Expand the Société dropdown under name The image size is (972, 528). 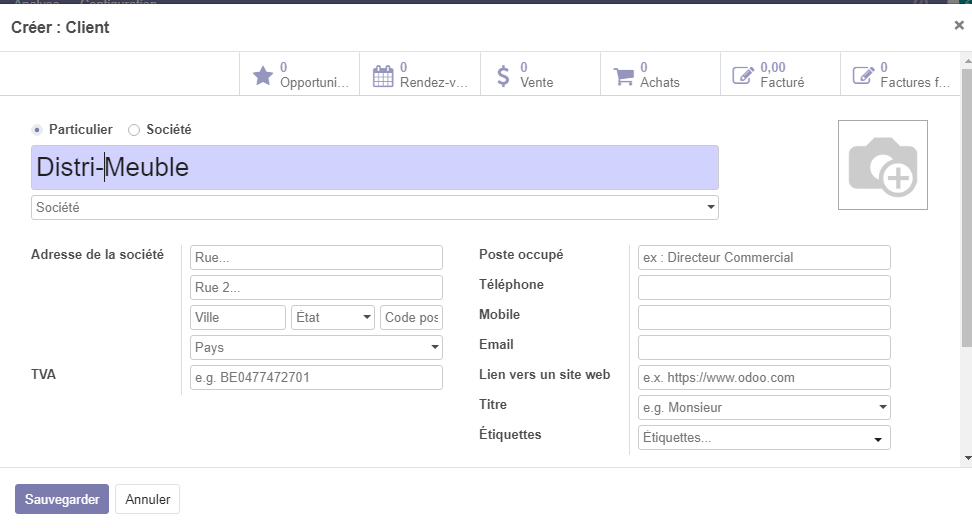[711, 208]
